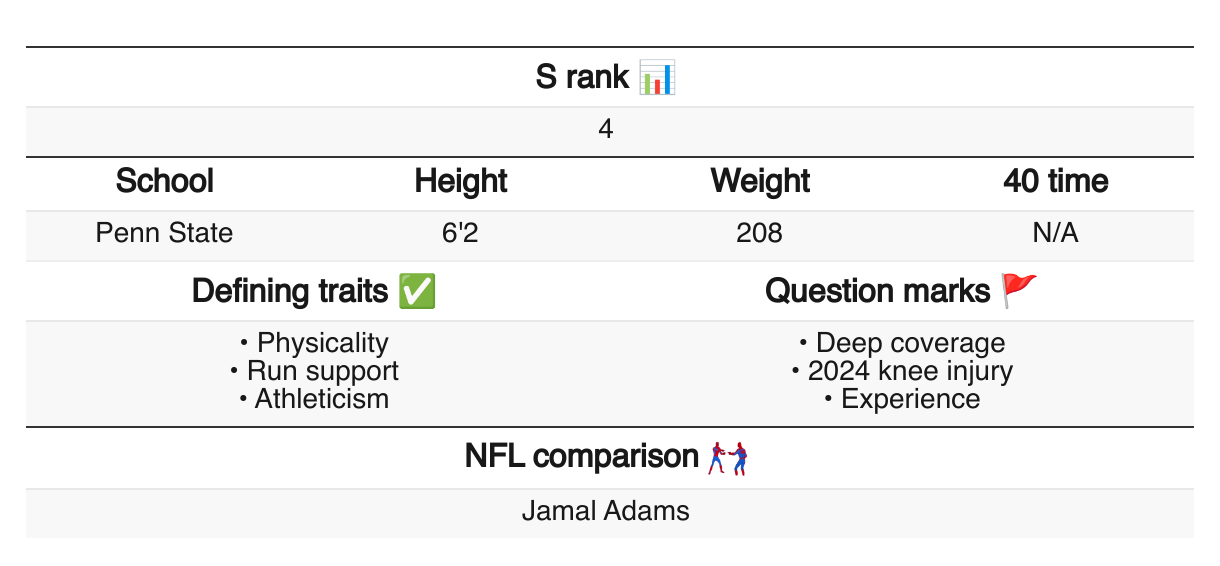Image resolution: width=1220 pixels, height=566 pixels.
Task: Click the Height column header
Action: [461, 181]
